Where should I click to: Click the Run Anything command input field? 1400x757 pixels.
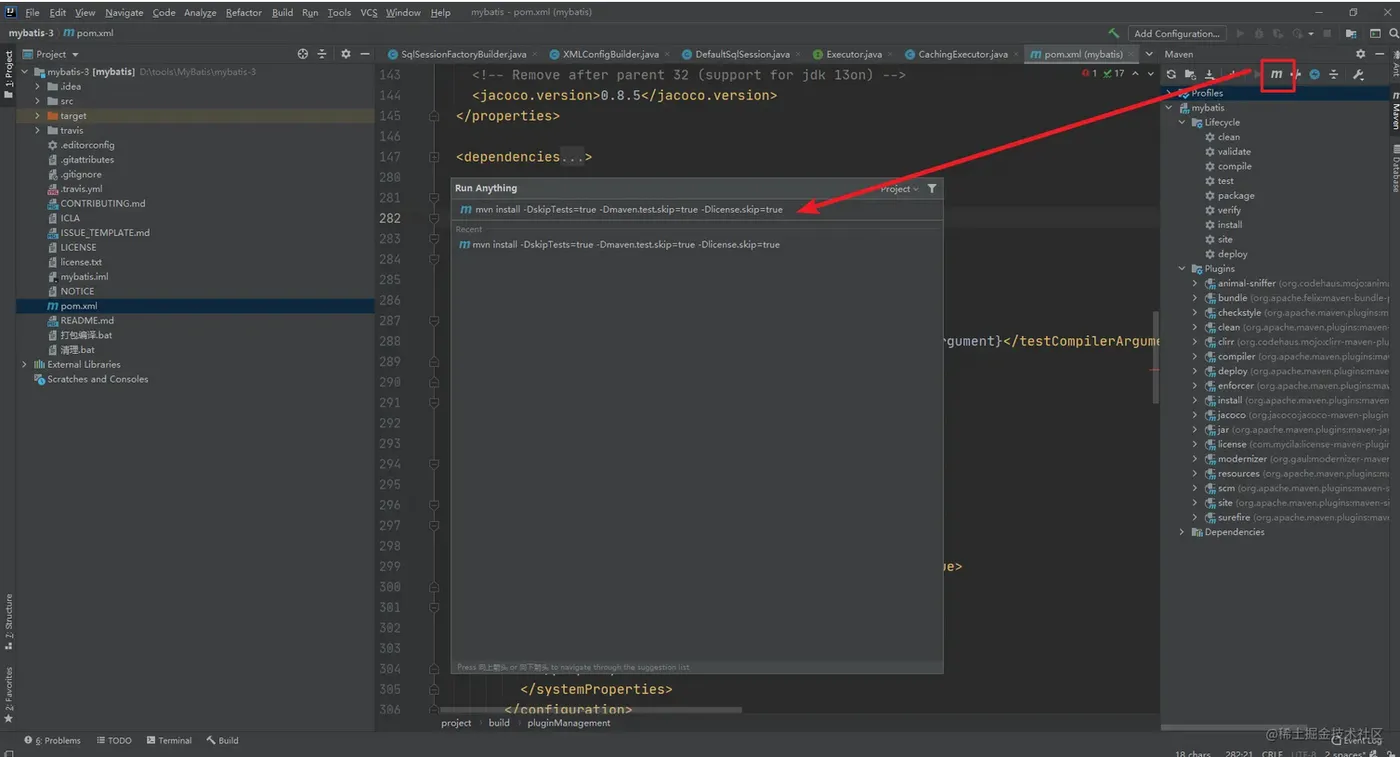697,209
